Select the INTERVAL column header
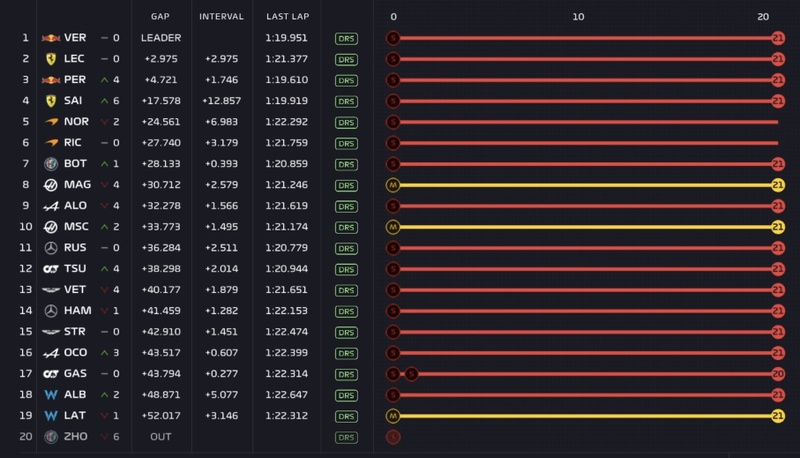 (x=221, y=17)
